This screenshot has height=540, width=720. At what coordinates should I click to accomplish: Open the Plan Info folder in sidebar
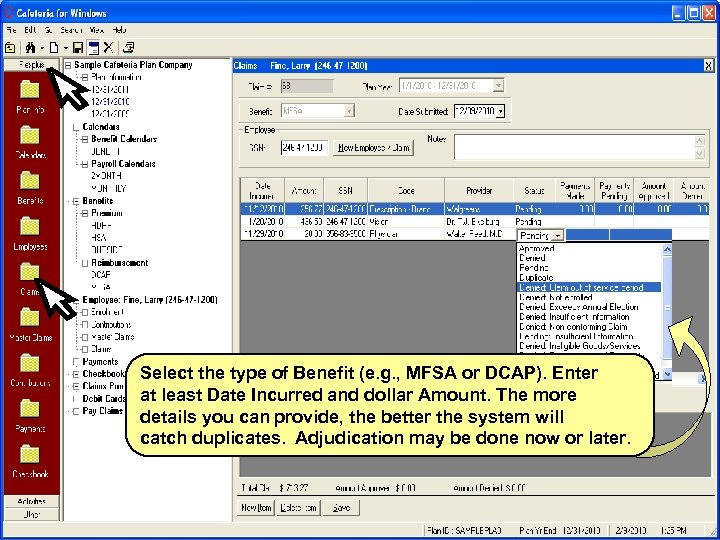(x=30, y=90)
